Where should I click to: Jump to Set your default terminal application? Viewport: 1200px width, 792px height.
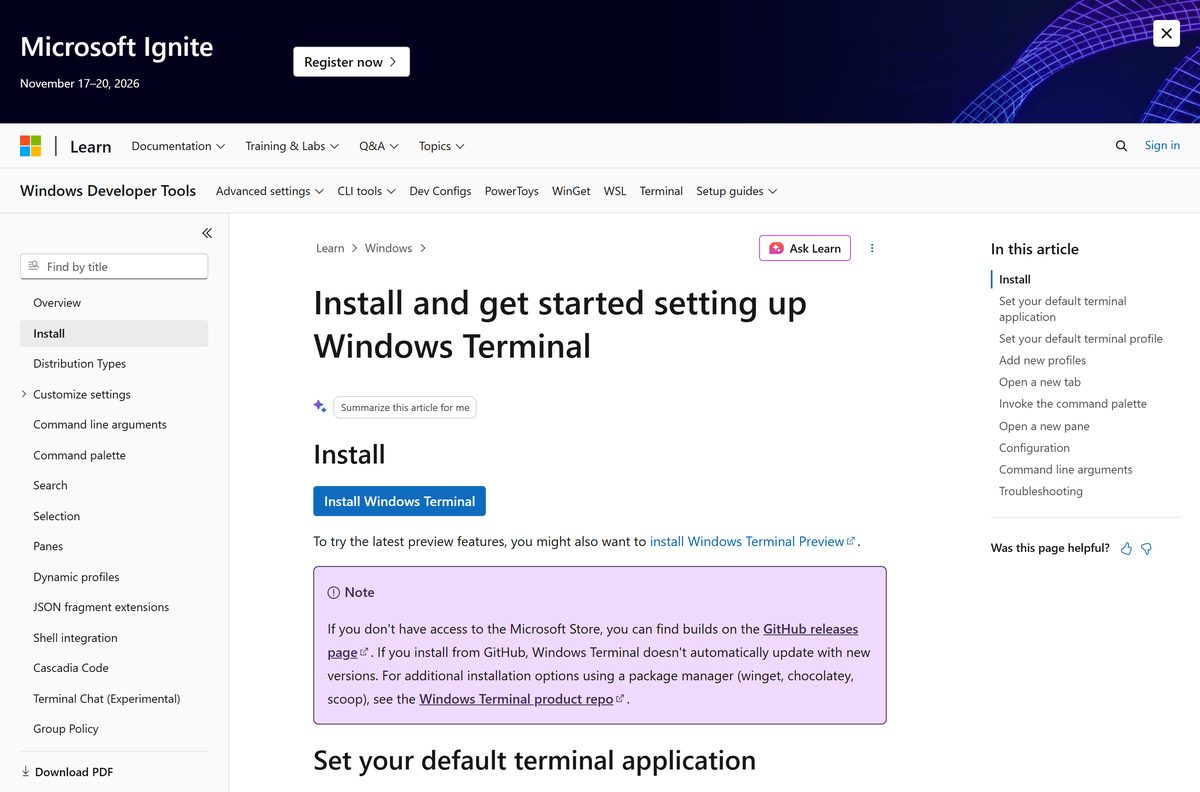[1062, 309]
